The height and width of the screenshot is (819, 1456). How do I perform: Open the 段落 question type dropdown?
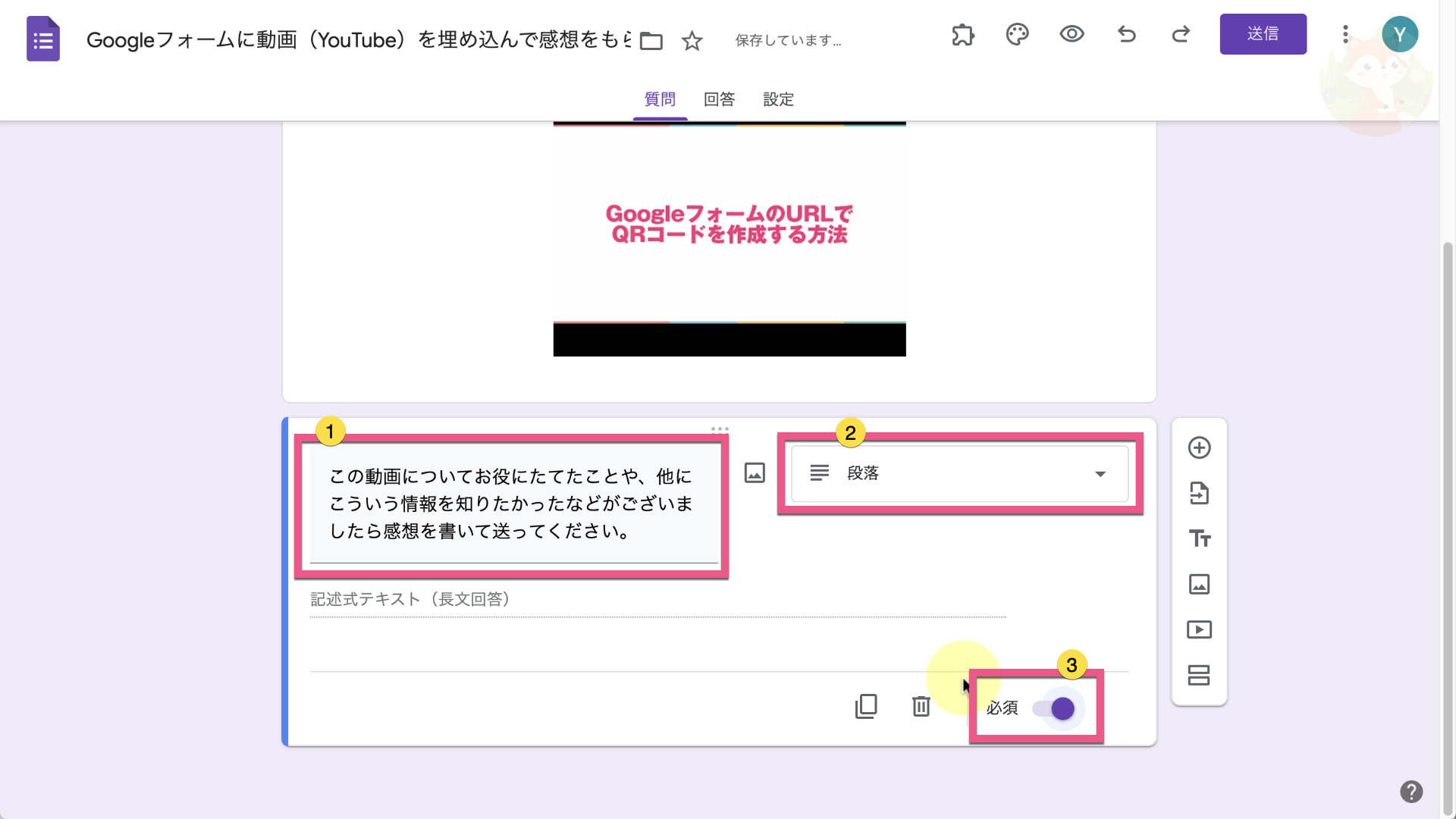click(959, 474)
